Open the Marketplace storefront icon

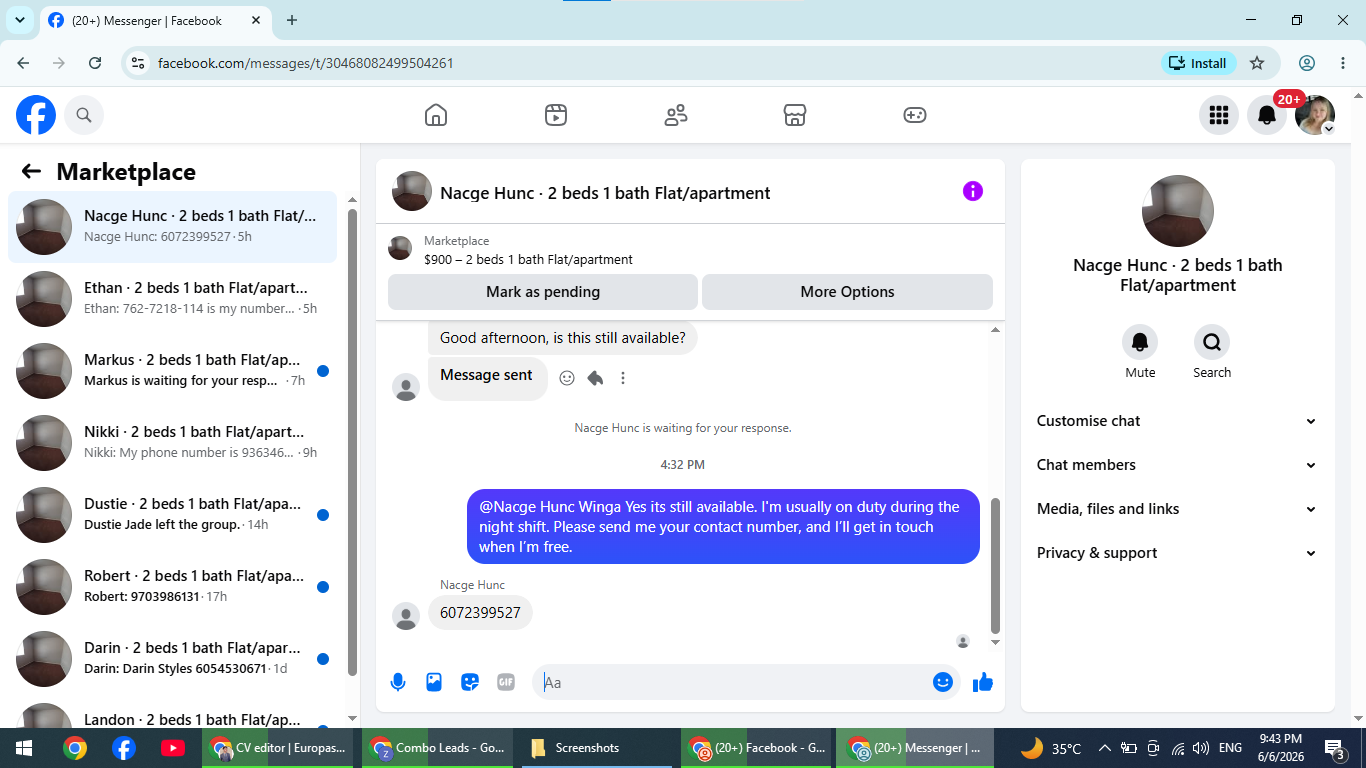(795, 115)
